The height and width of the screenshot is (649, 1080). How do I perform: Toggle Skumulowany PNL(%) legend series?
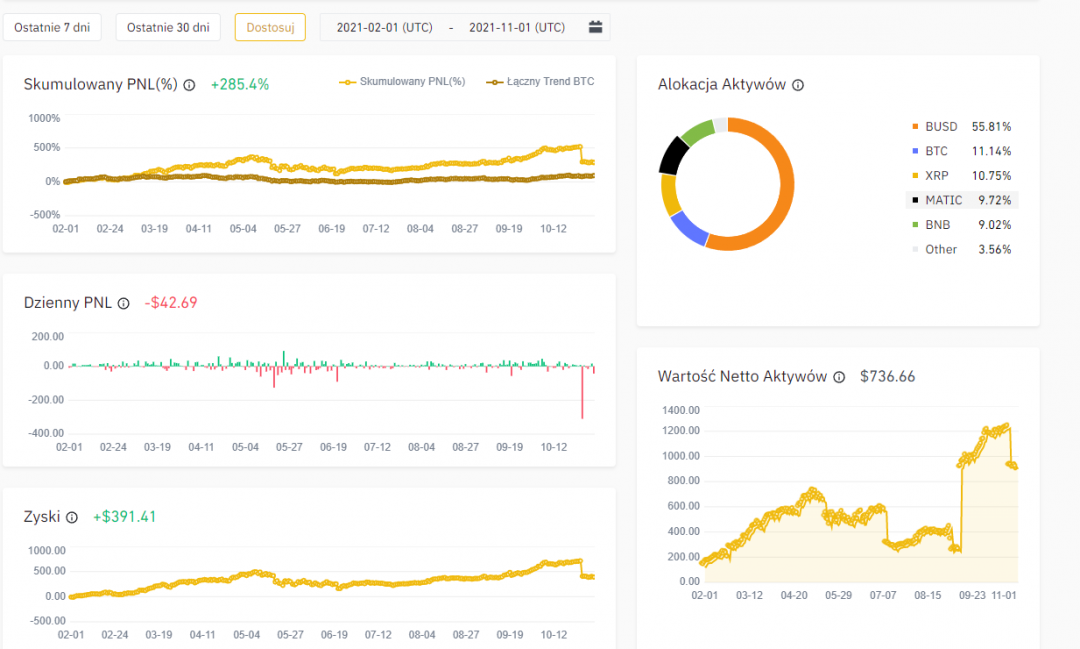(403, 82)
